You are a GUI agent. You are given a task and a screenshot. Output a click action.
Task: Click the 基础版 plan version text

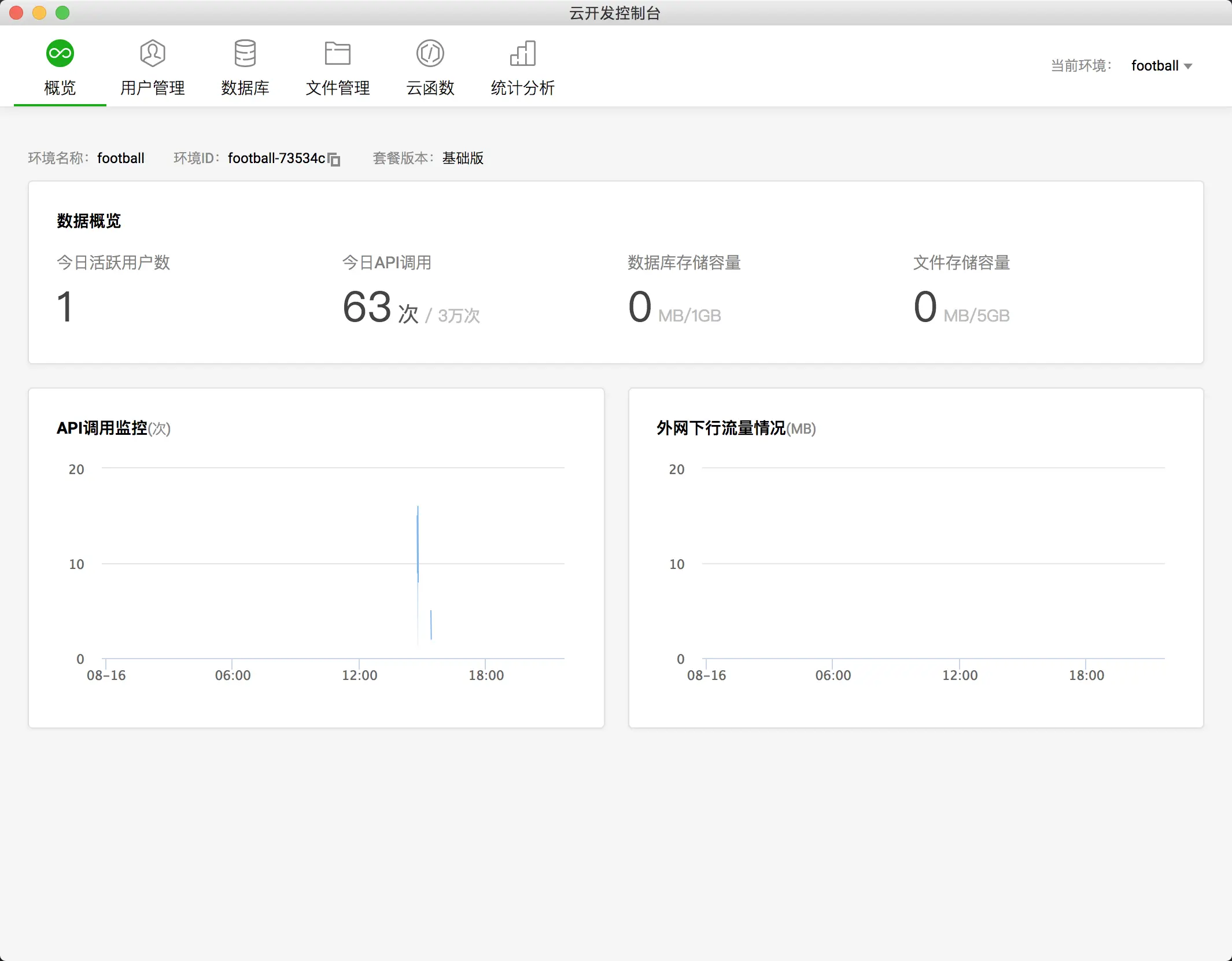[463, 158]
